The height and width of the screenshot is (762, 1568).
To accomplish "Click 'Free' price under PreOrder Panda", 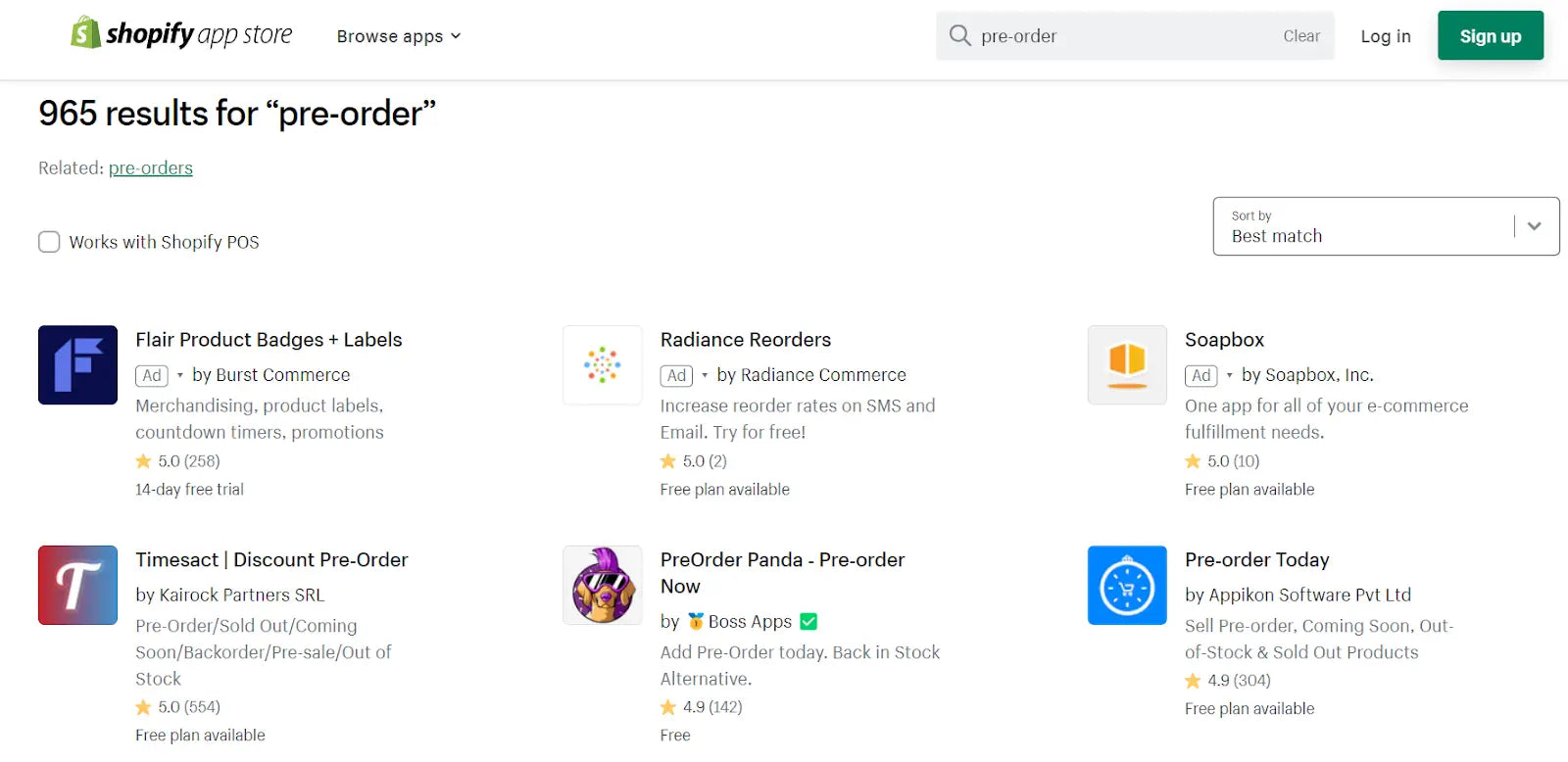I will click(675, 736).
